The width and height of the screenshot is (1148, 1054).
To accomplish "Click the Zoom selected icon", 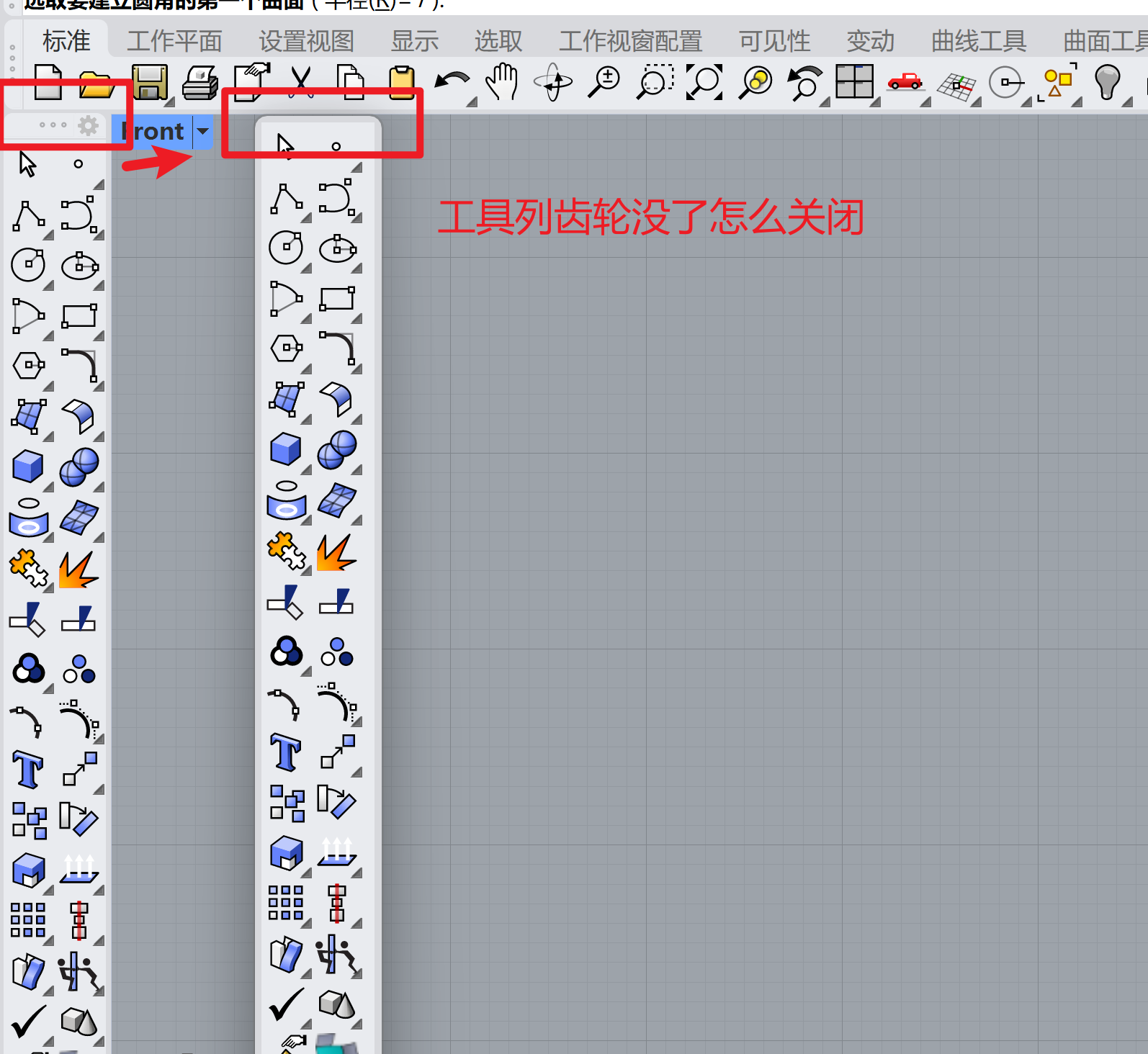I will coord(755,82).
